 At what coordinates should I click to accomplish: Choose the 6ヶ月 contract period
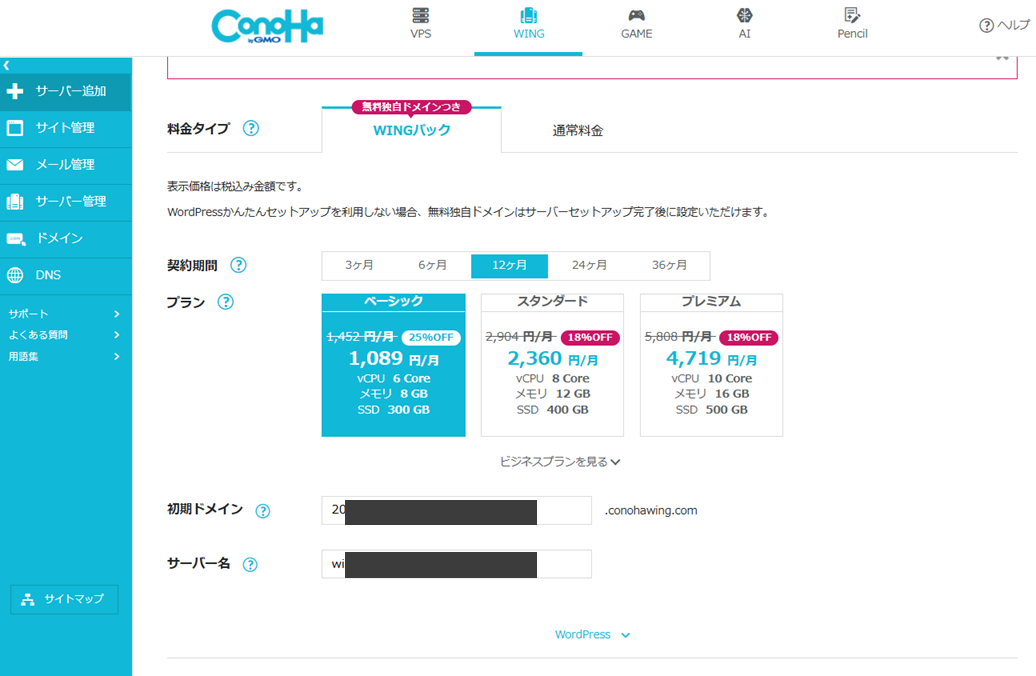click(x=432, y=265)
